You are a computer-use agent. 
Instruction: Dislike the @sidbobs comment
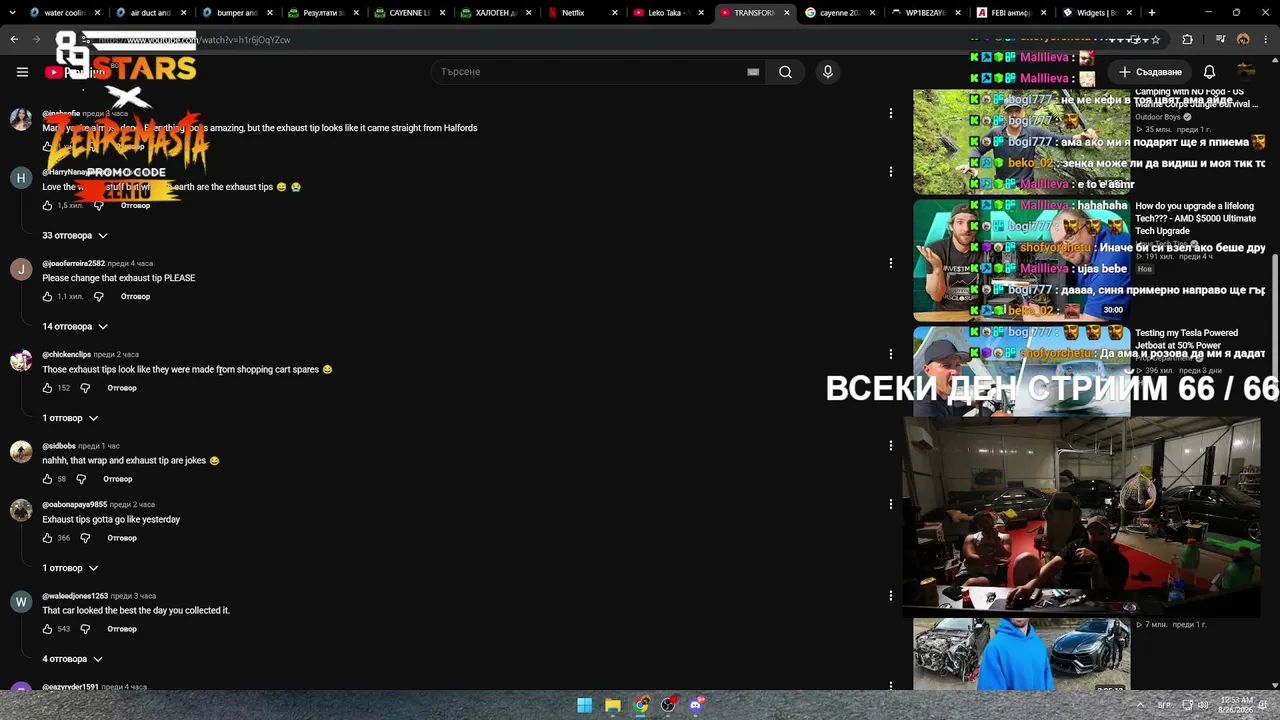80,479
